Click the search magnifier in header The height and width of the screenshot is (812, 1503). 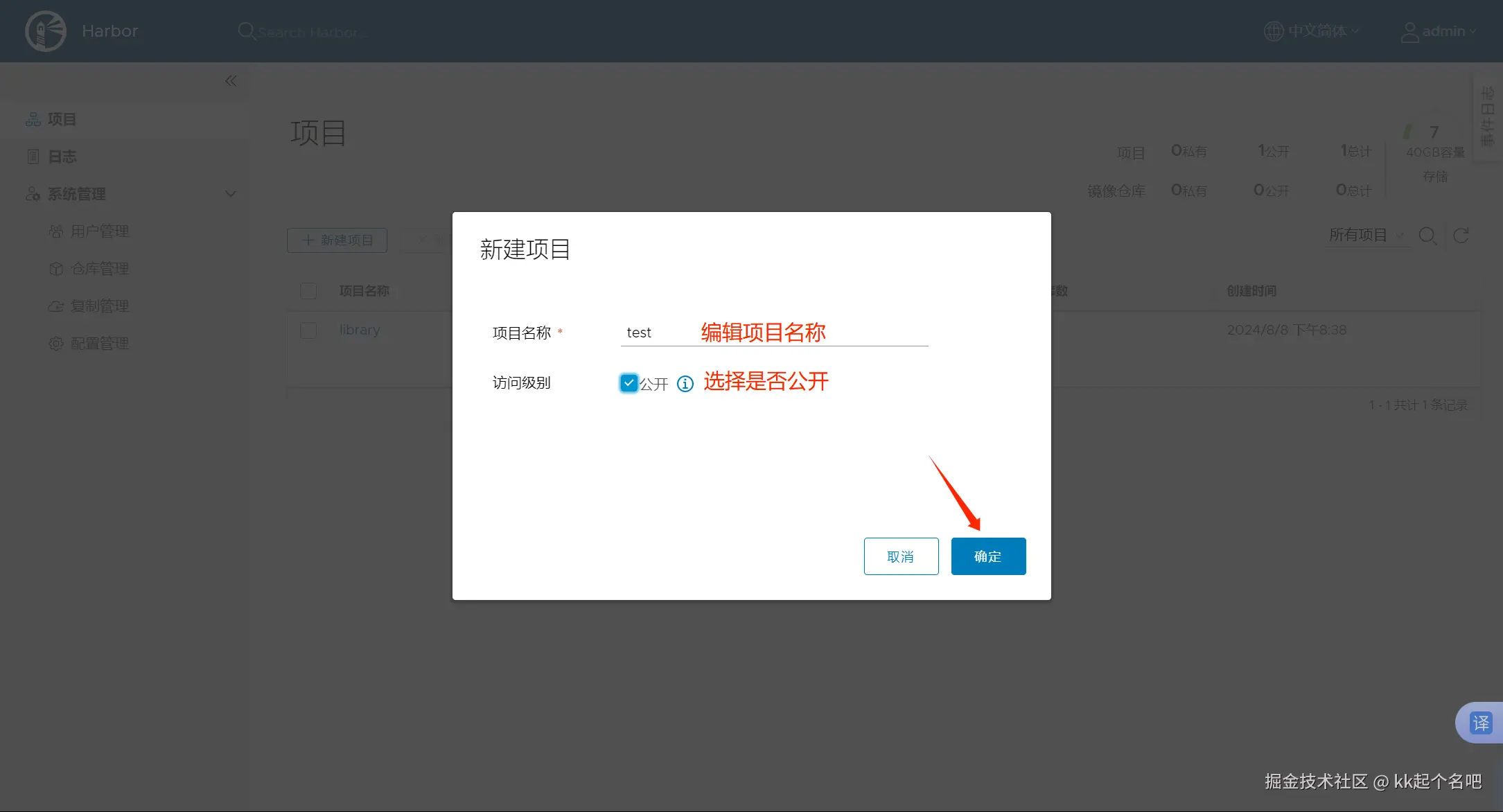246,31
